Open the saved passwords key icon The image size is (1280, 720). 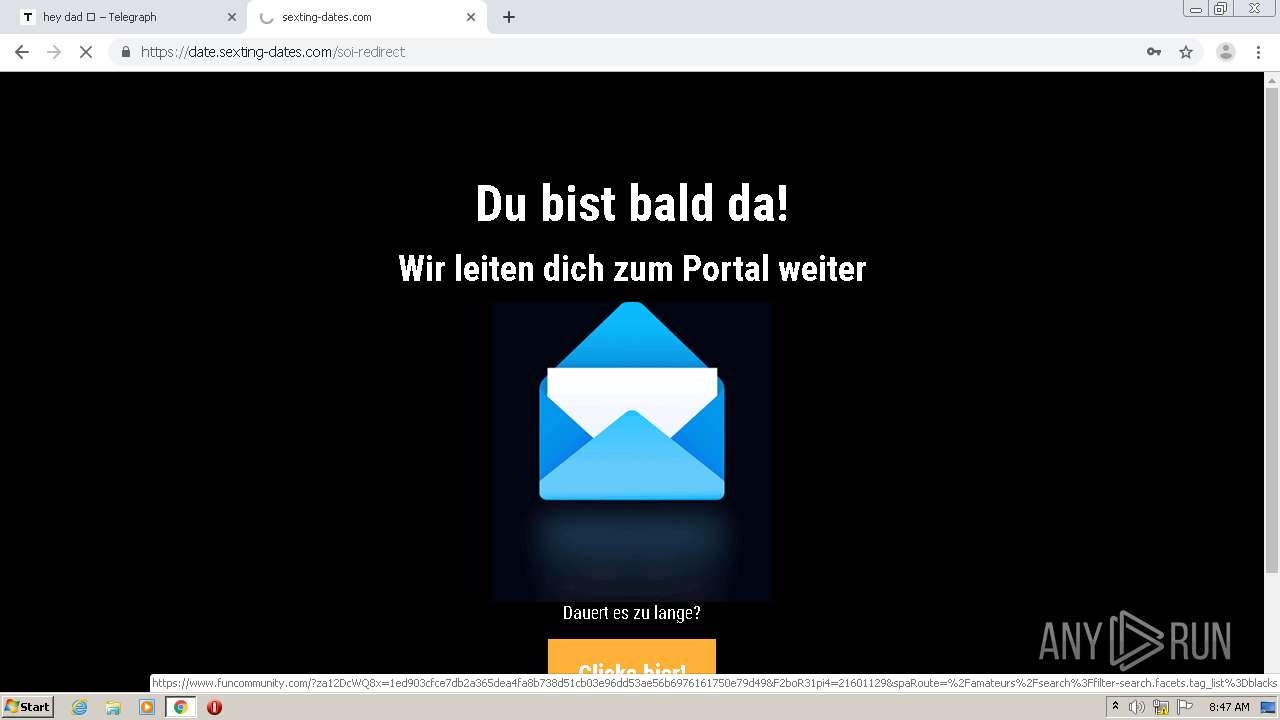pos(1154,52)
